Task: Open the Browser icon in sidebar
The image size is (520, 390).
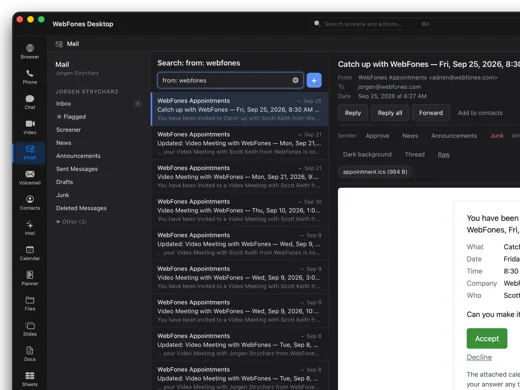Action: [x=30, y=48]
